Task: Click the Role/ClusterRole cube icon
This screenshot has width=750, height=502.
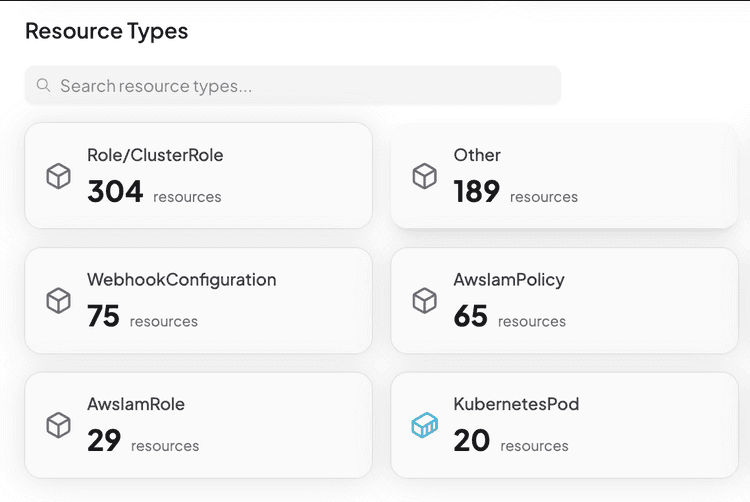Action: tap(58, 176)
